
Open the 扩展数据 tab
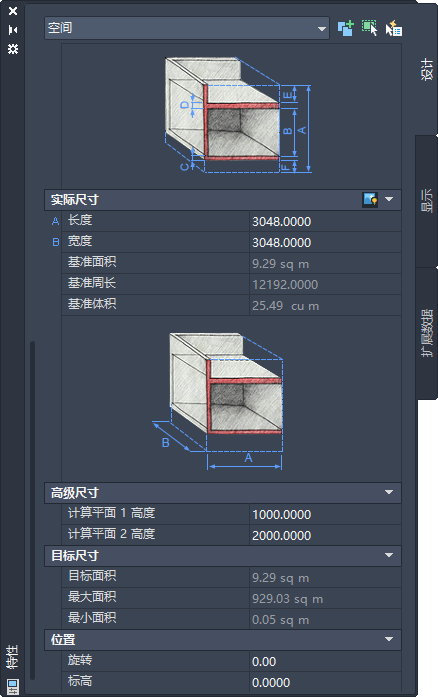point(426,333)
